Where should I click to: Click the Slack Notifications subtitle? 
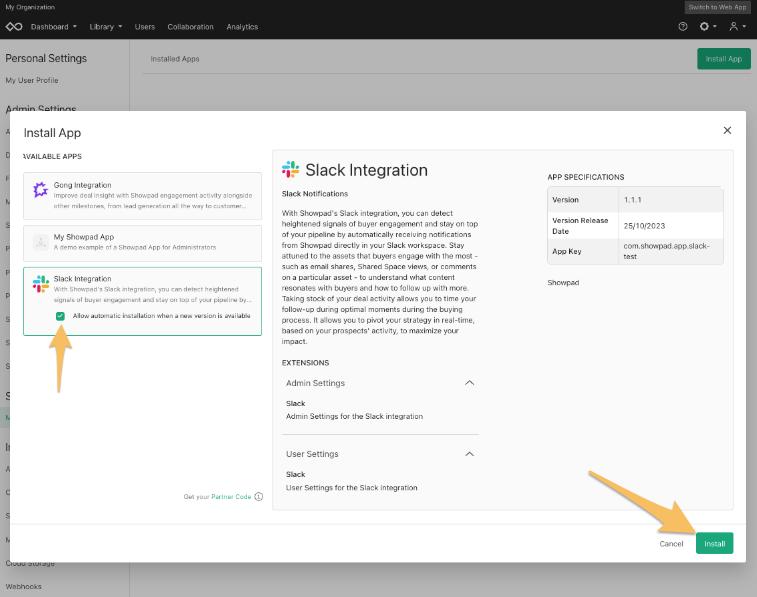pyautogui.click(x=315, y=194)
